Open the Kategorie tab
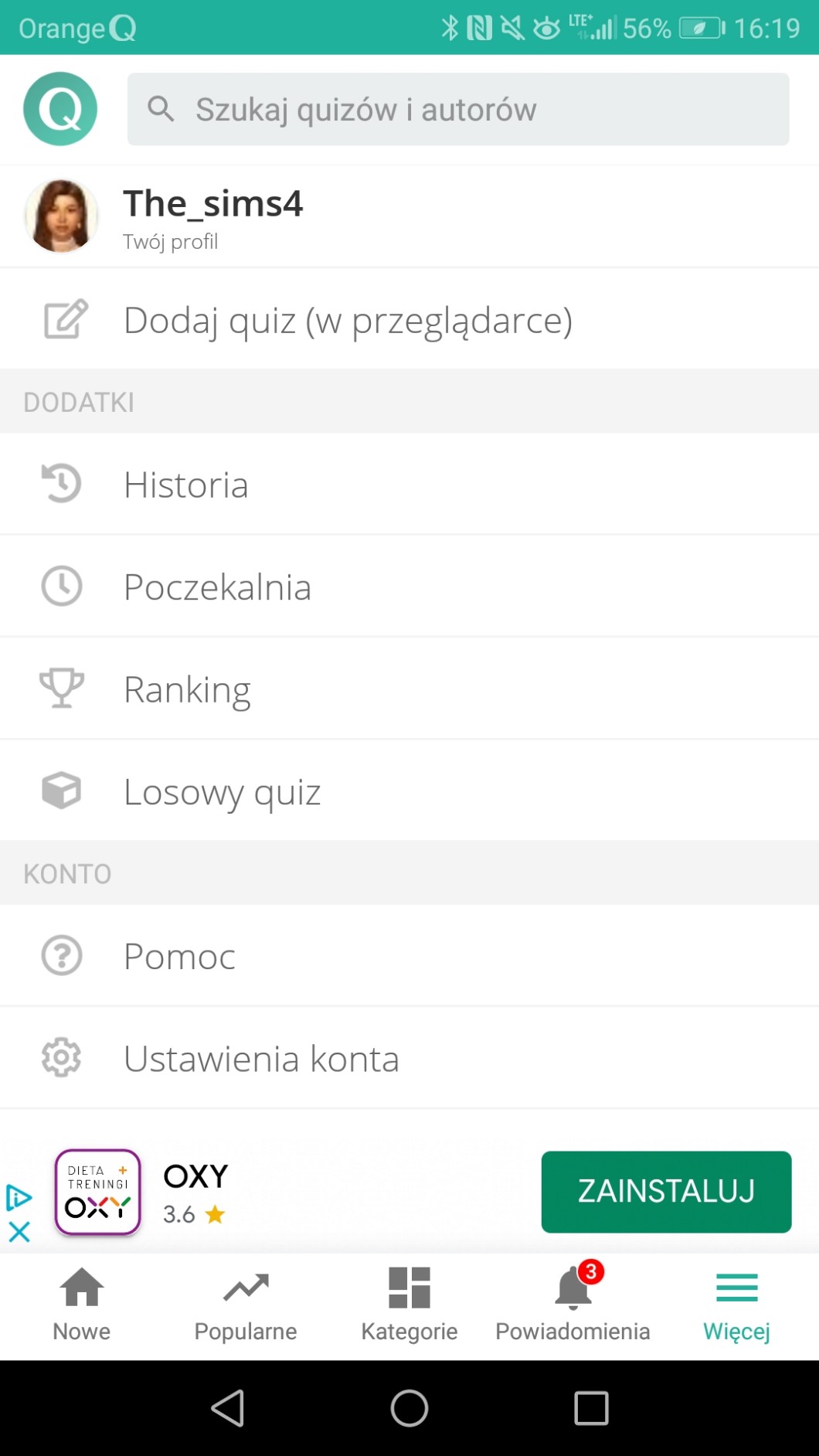 click(409, 1305)
